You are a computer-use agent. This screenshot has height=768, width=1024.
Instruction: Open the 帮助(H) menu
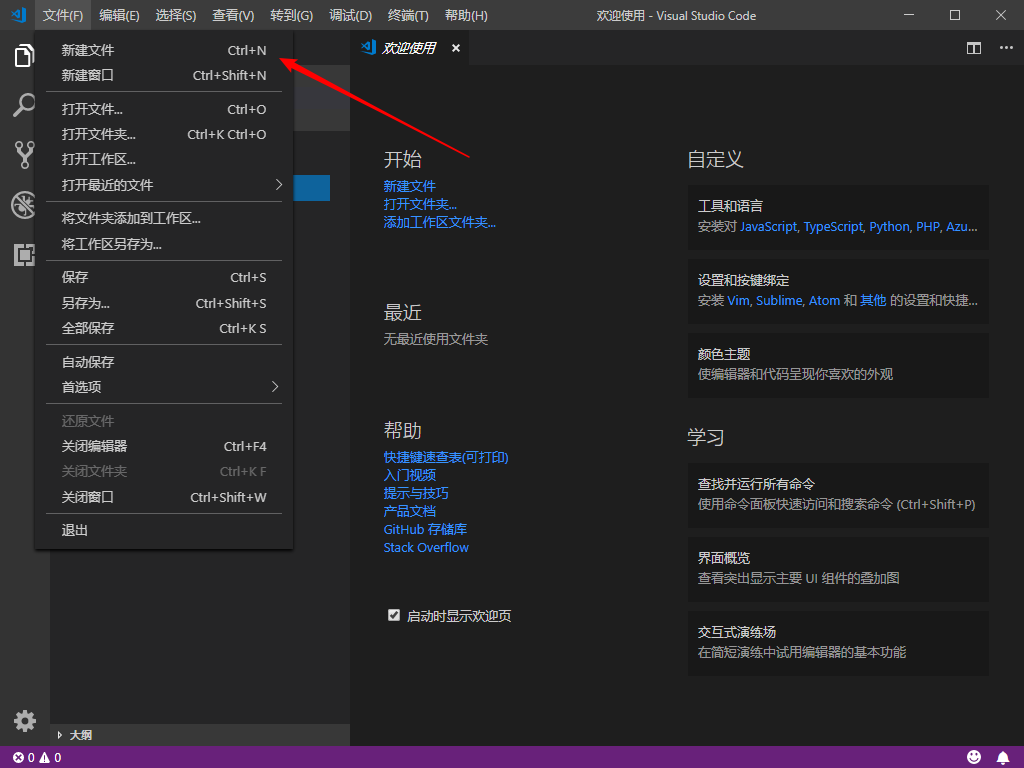[x=466, y=15]
